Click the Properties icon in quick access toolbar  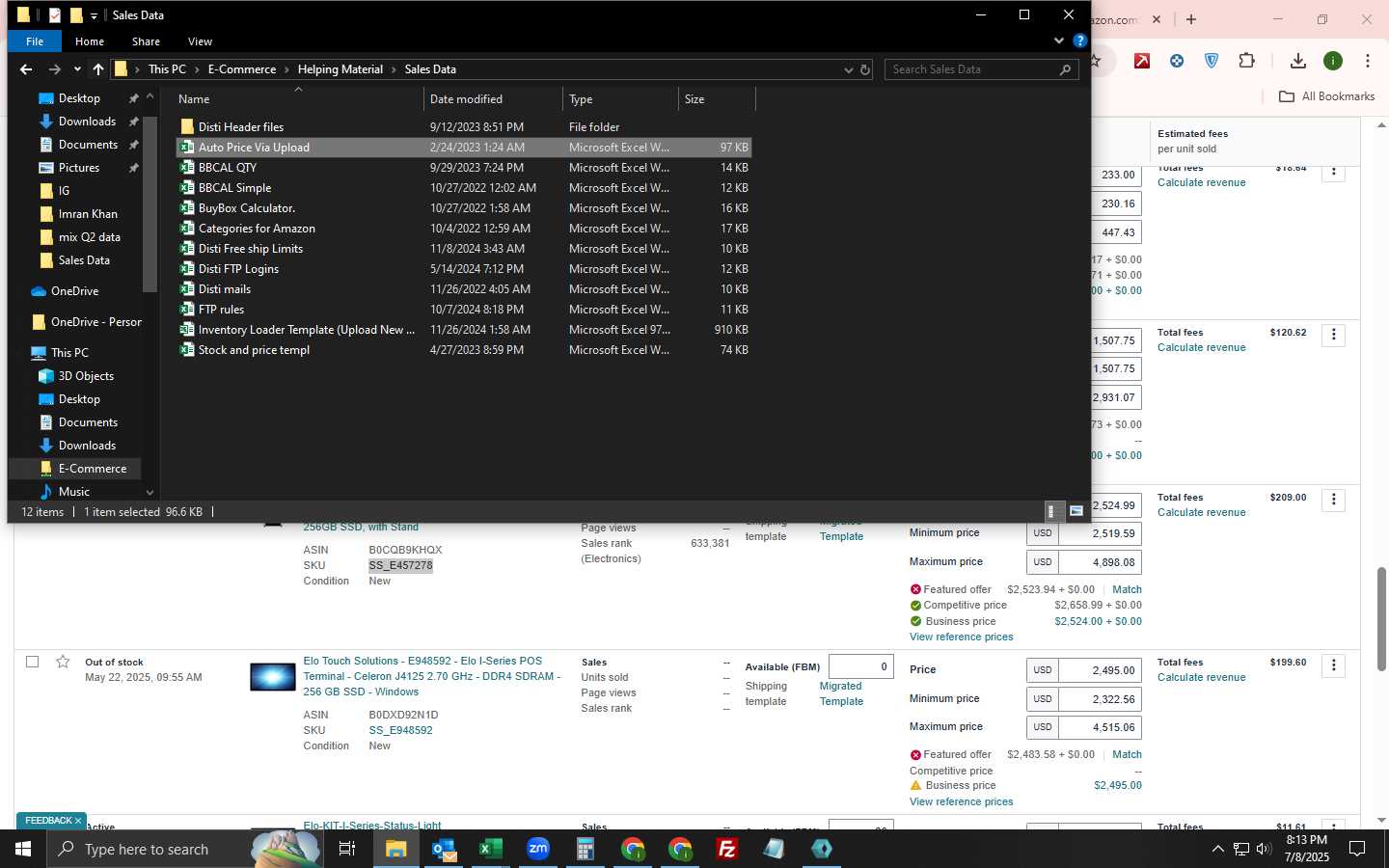click(55, 15)
